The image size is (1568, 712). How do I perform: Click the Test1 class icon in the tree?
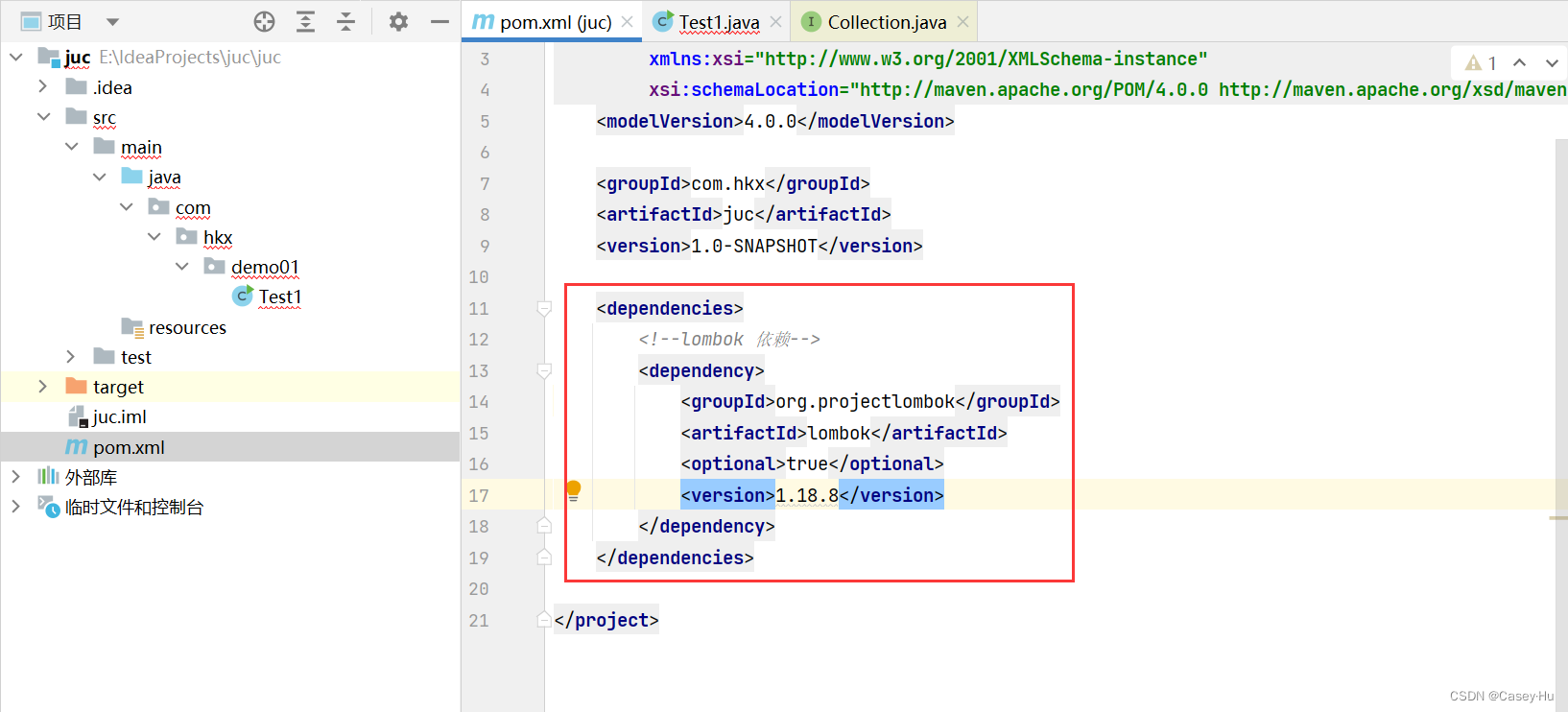pos(243,297)
